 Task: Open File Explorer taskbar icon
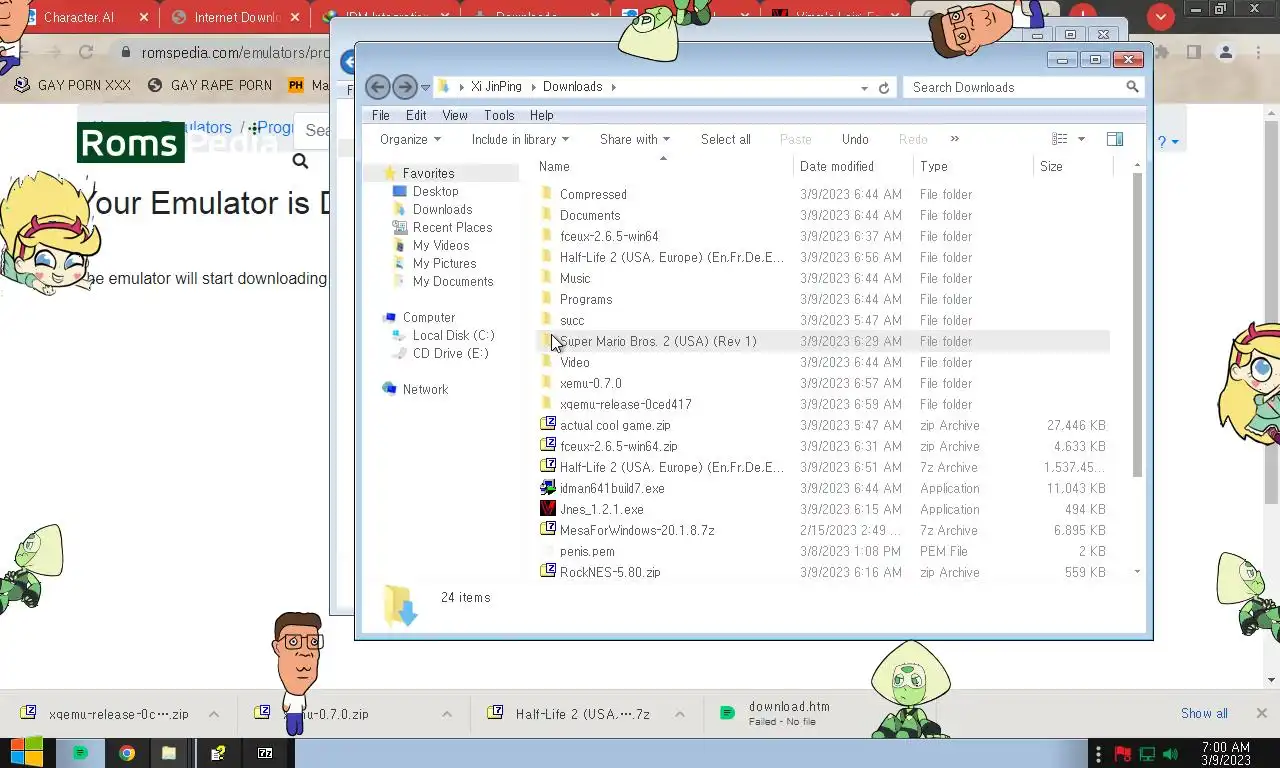[x=169, y=753]
